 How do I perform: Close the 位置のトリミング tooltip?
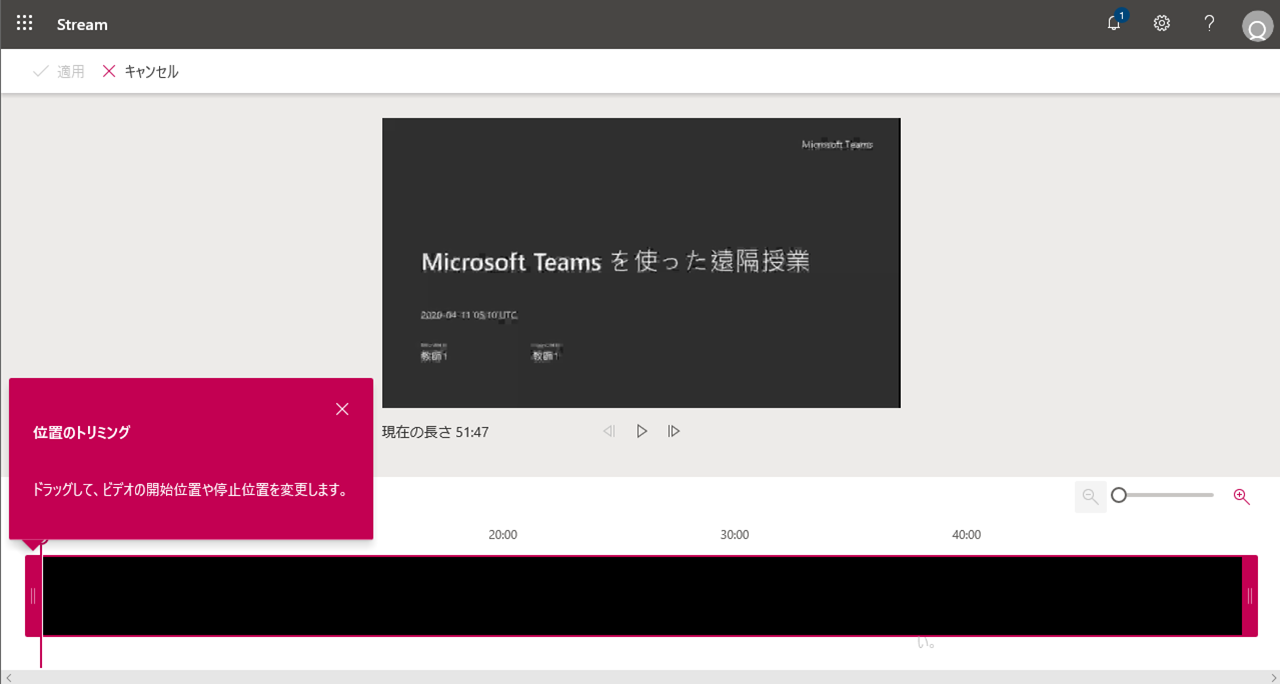[342, 409]
